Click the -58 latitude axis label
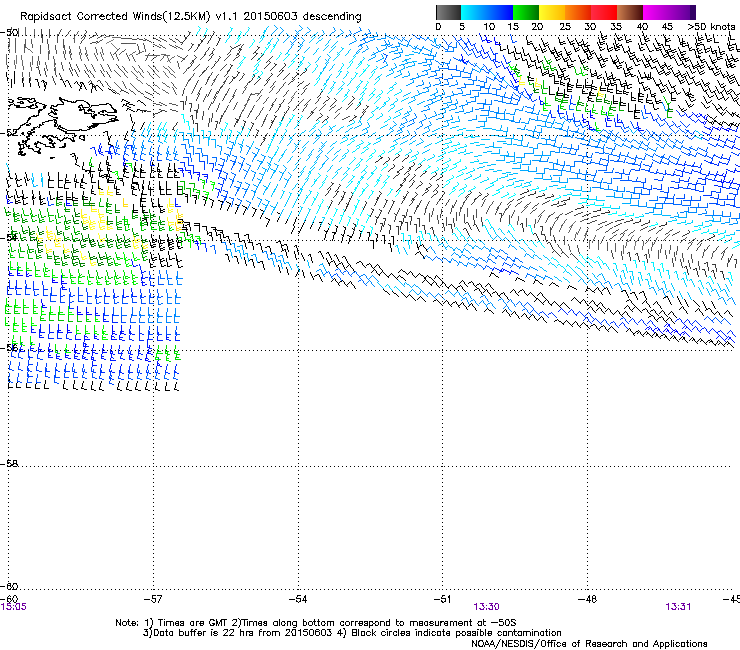The image size is (740, 650). (9, 464)
